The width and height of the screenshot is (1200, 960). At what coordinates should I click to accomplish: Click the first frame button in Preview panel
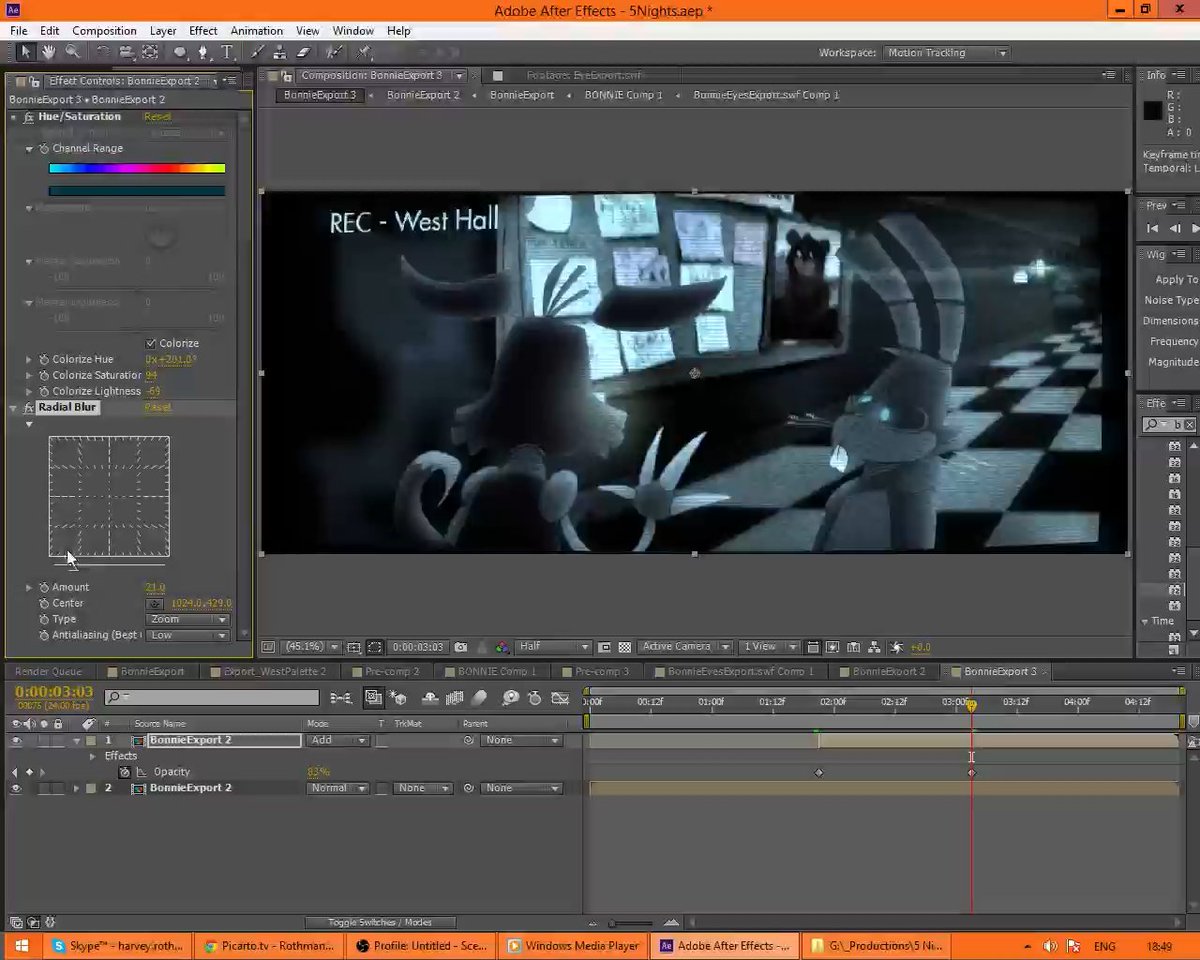(1153, 228)
